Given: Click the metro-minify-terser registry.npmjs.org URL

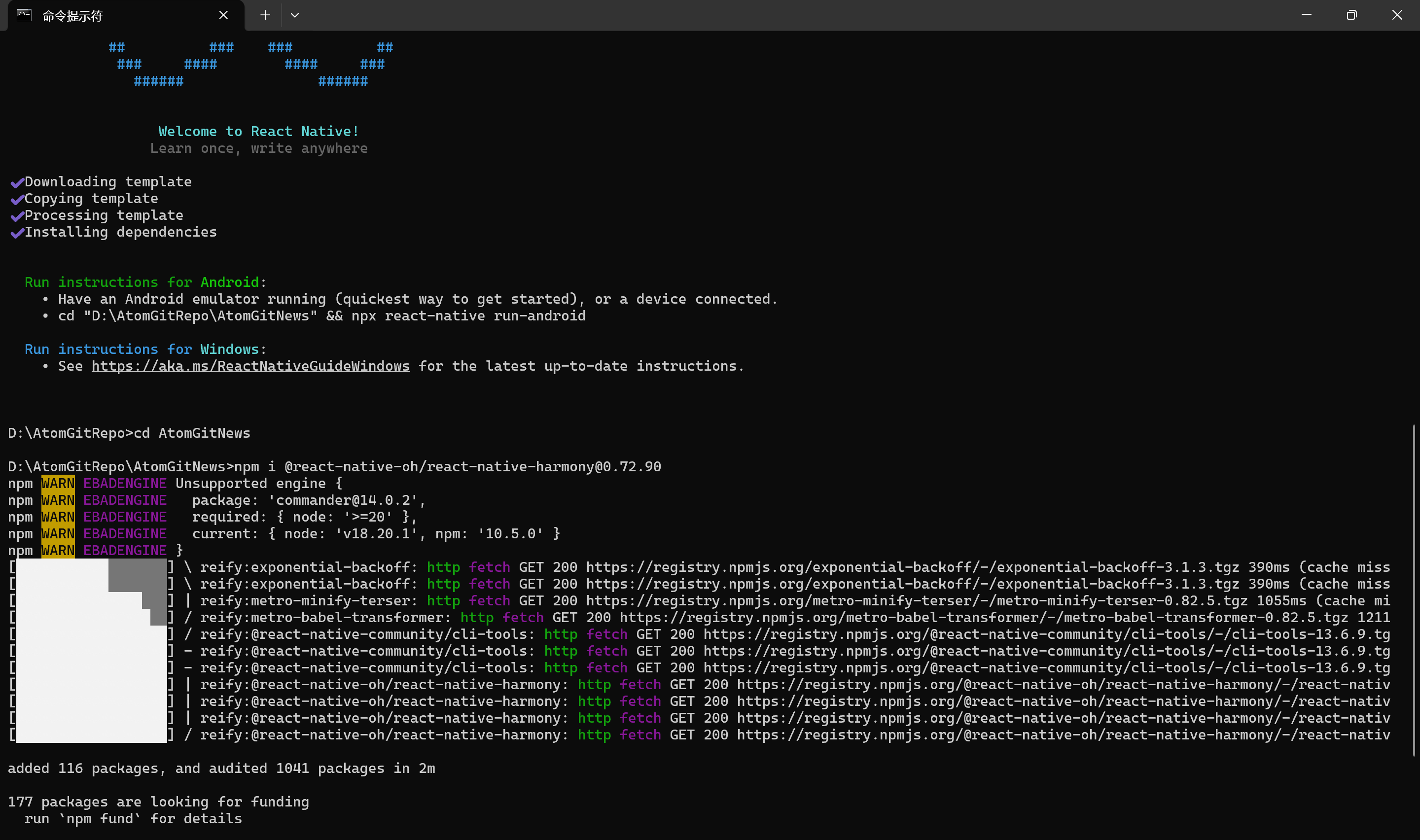Looking at the screenshot, I should [x=916, y=600].
